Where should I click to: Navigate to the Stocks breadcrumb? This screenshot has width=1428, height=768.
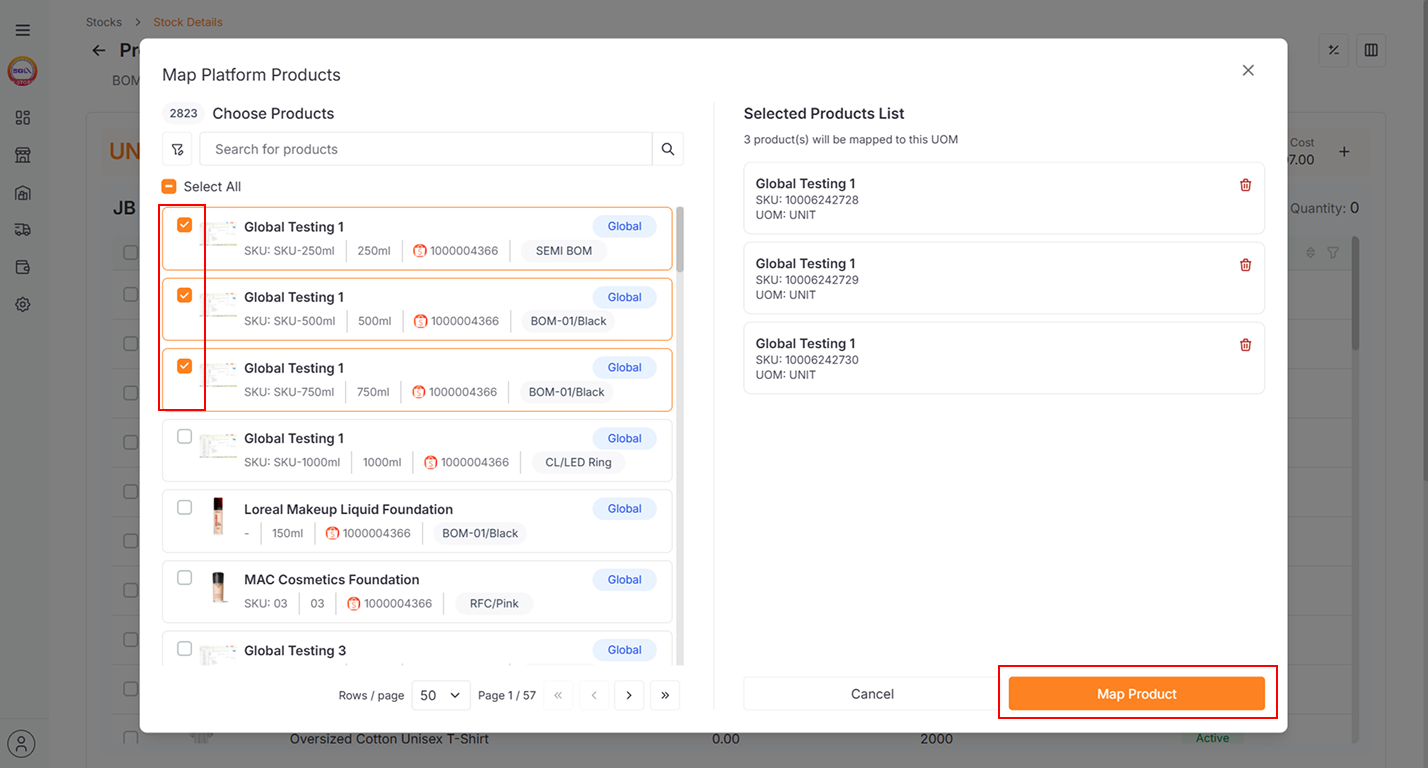pyautogui.click(x=103, y=21)
